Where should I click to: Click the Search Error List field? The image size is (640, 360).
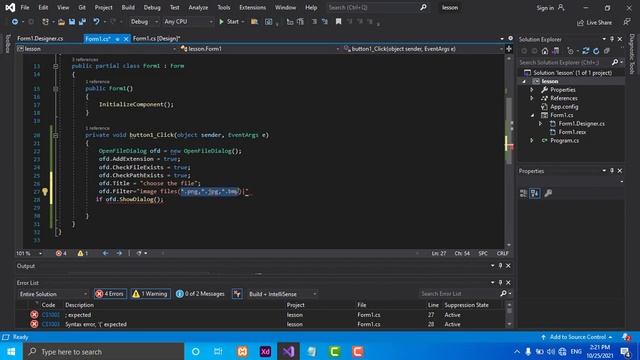(x=459, y=294)
